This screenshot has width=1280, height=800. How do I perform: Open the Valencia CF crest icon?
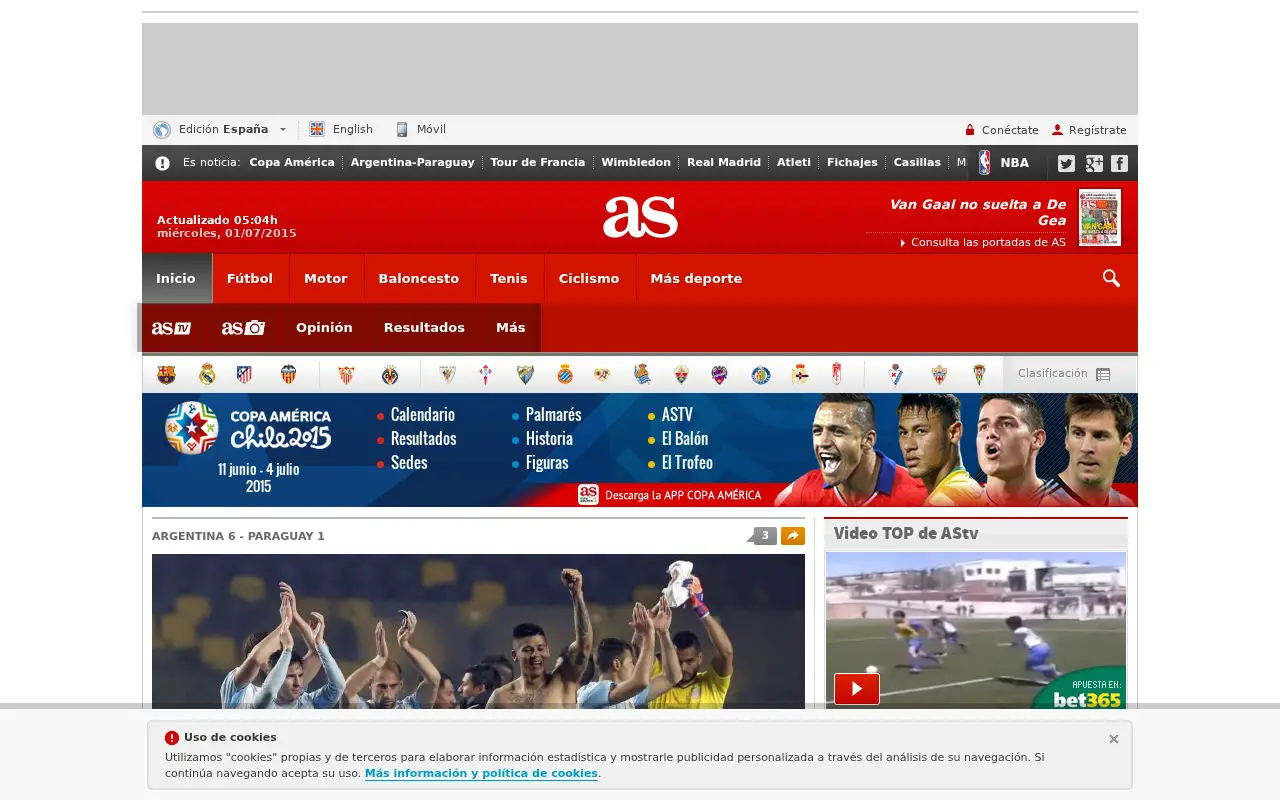tap(289, 375)
